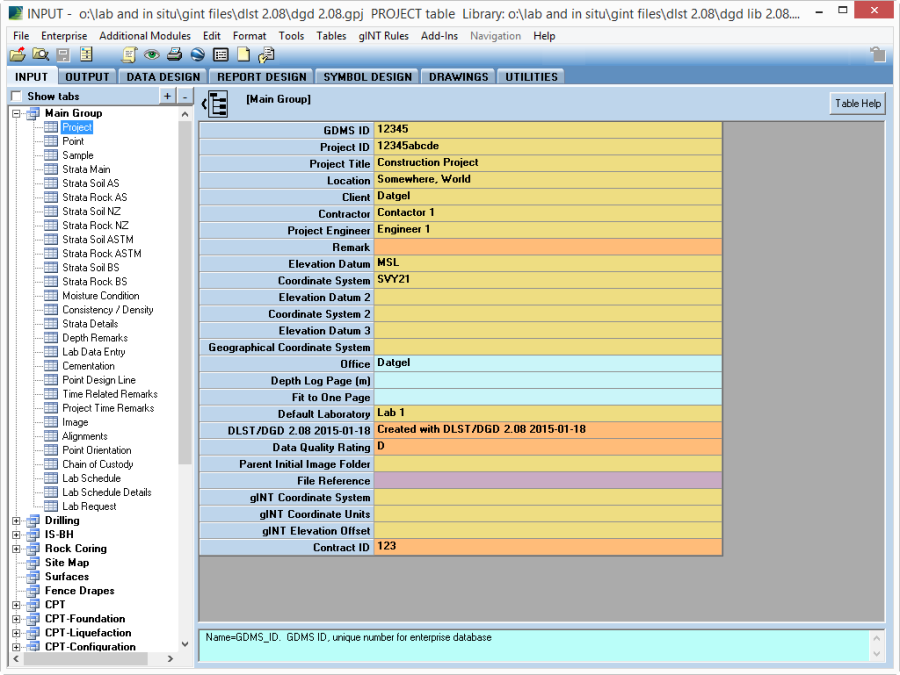Image resolution: width=900 pixels, height=675 pixels.
Task: Click the open project folder icon
Action: coord(17,55)
